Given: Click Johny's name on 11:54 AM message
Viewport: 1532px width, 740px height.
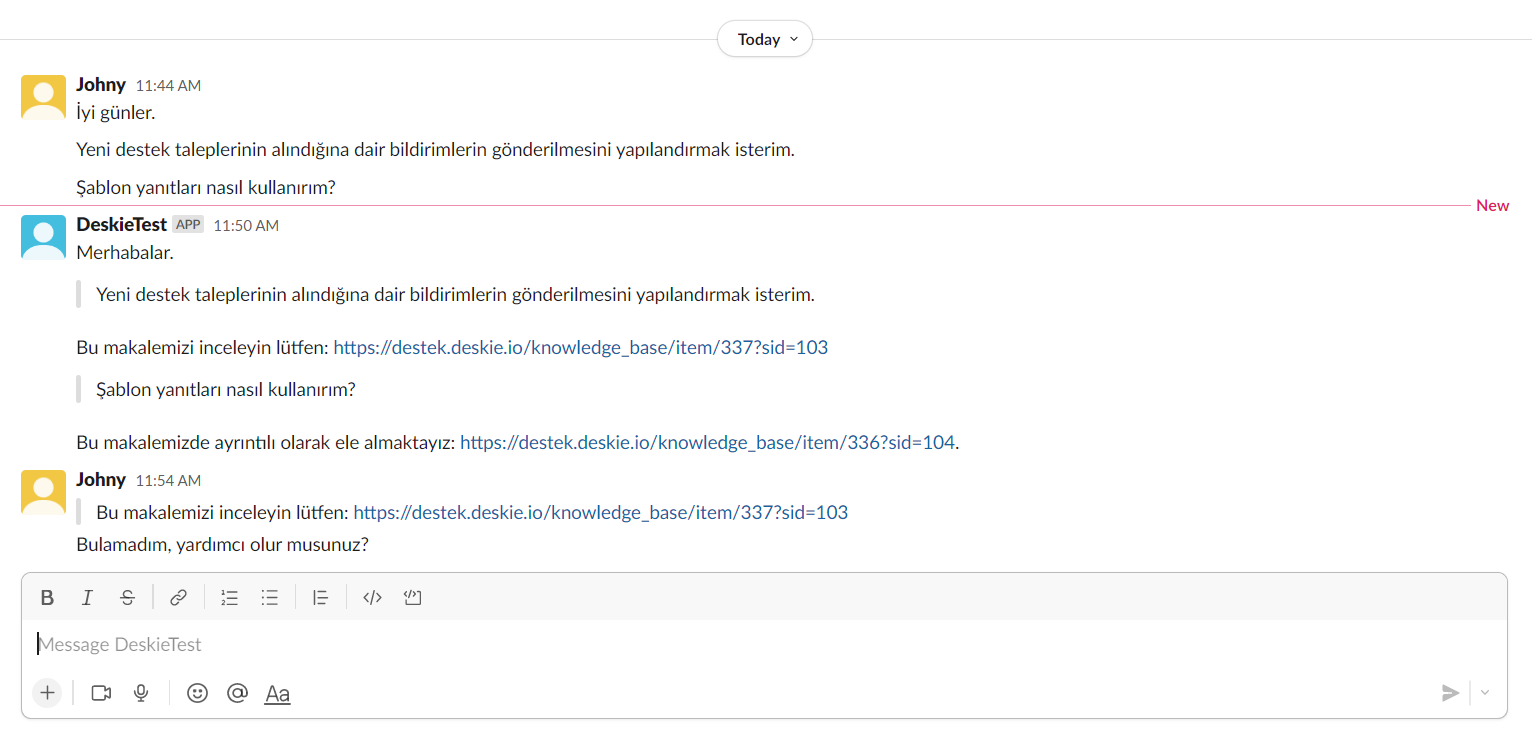Looking at the screenshot, I should pyautogui.click(x=101, y=480).
